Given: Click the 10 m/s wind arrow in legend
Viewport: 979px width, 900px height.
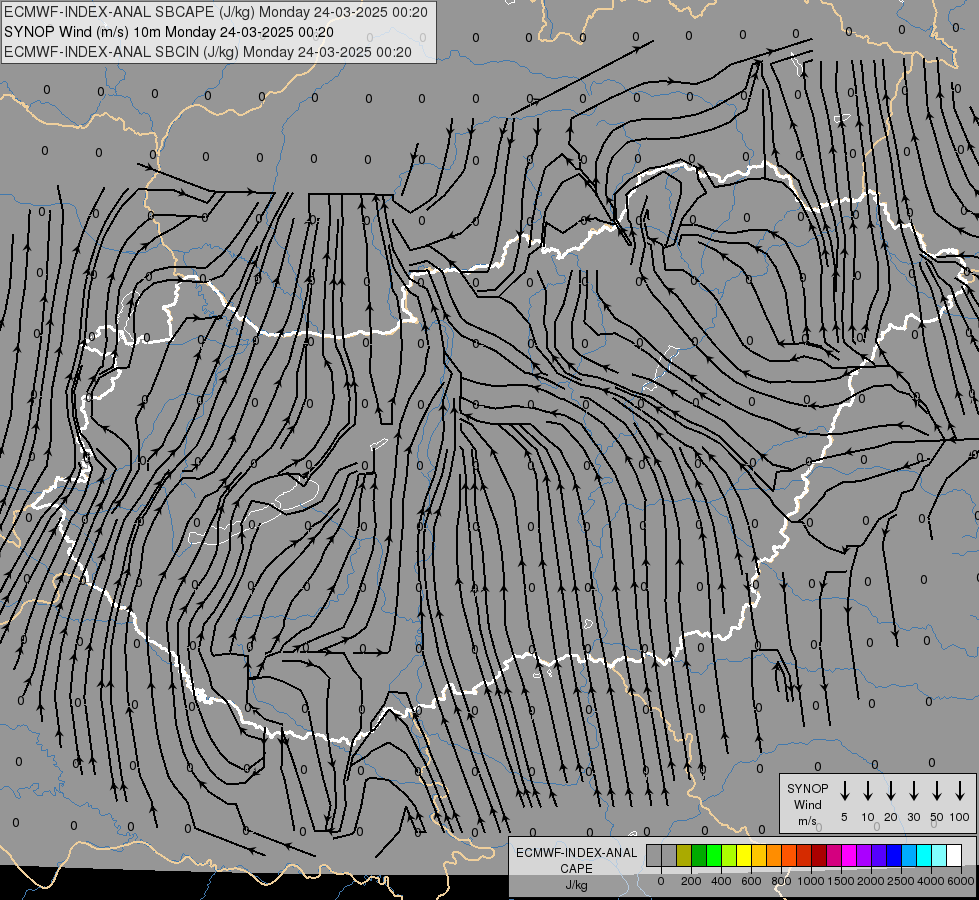Looking at the screenshot, I should pos(867,790).
